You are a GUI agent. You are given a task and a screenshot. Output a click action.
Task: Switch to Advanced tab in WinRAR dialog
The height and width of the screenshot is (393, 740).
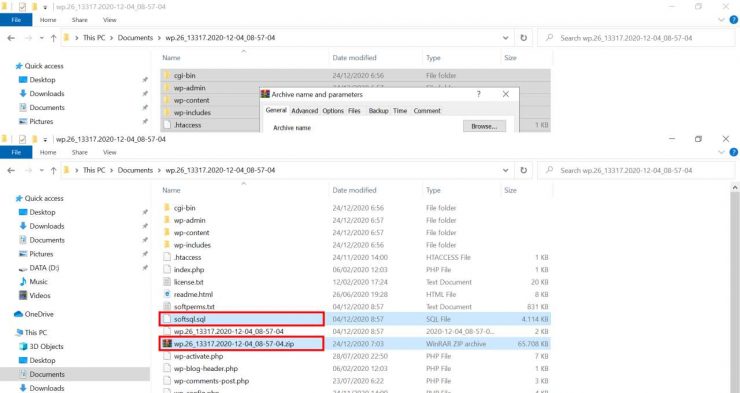pyautogui.click(x=304, y=111)
